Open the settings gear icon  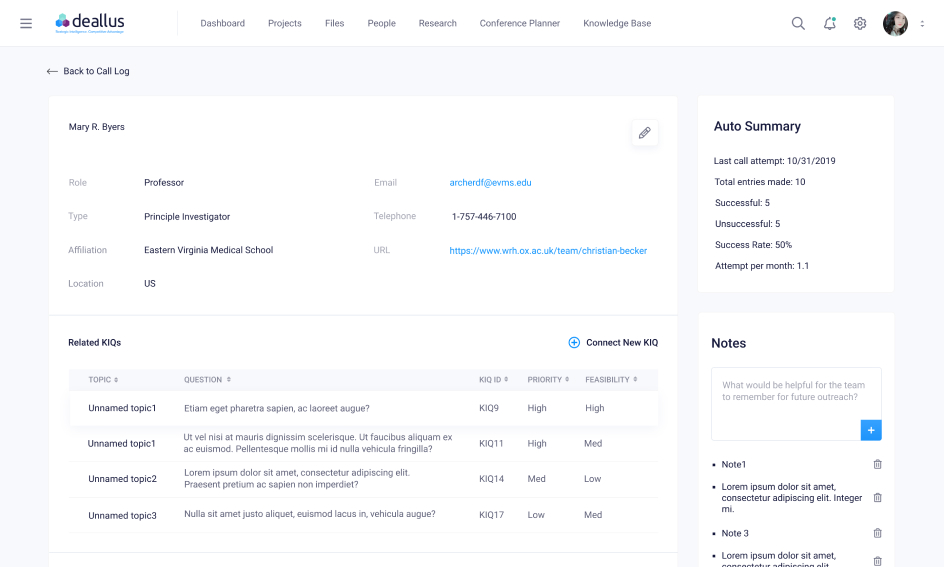pos(860,23)
